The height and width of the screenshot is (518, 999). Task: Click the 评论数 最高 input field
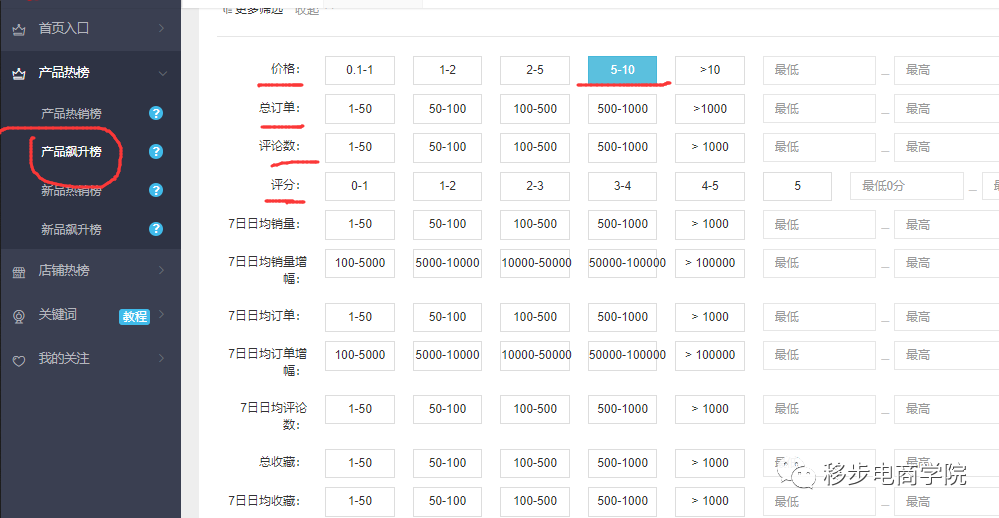tap(946, 147)
